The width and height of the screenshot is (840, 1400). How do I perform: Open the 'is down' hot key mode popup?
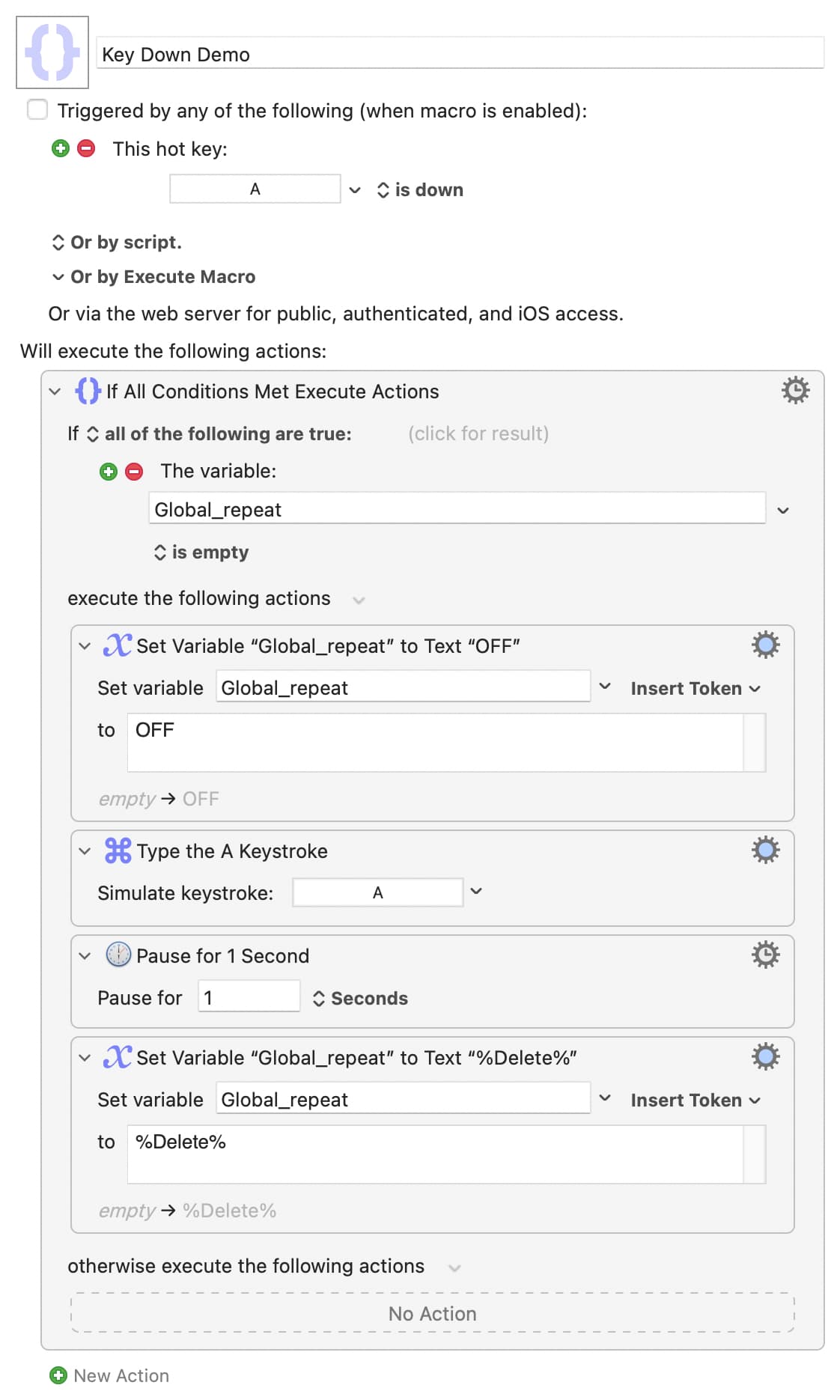tap(420, 190)
